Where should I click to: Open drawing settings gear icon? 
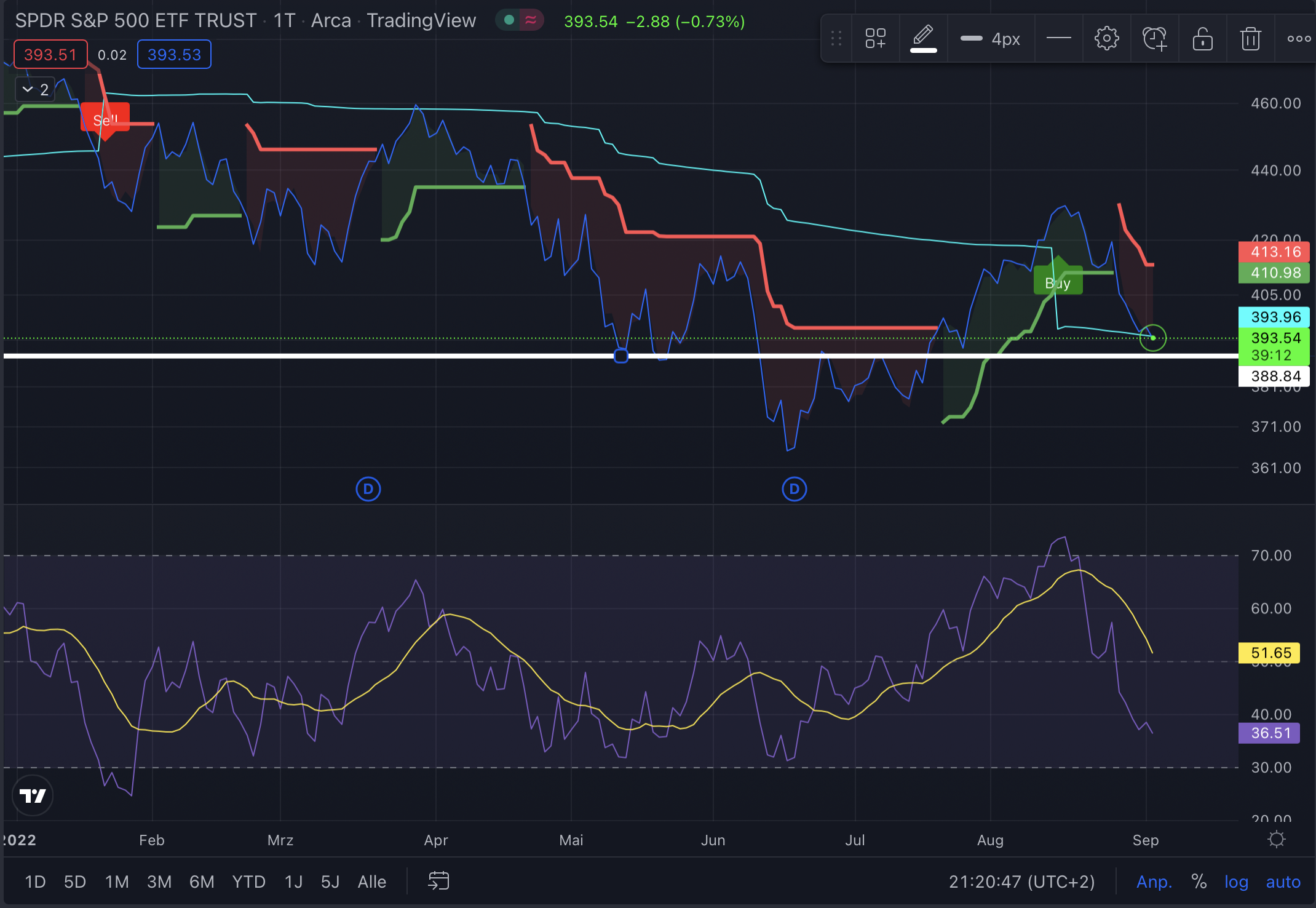pos(1106,39)
